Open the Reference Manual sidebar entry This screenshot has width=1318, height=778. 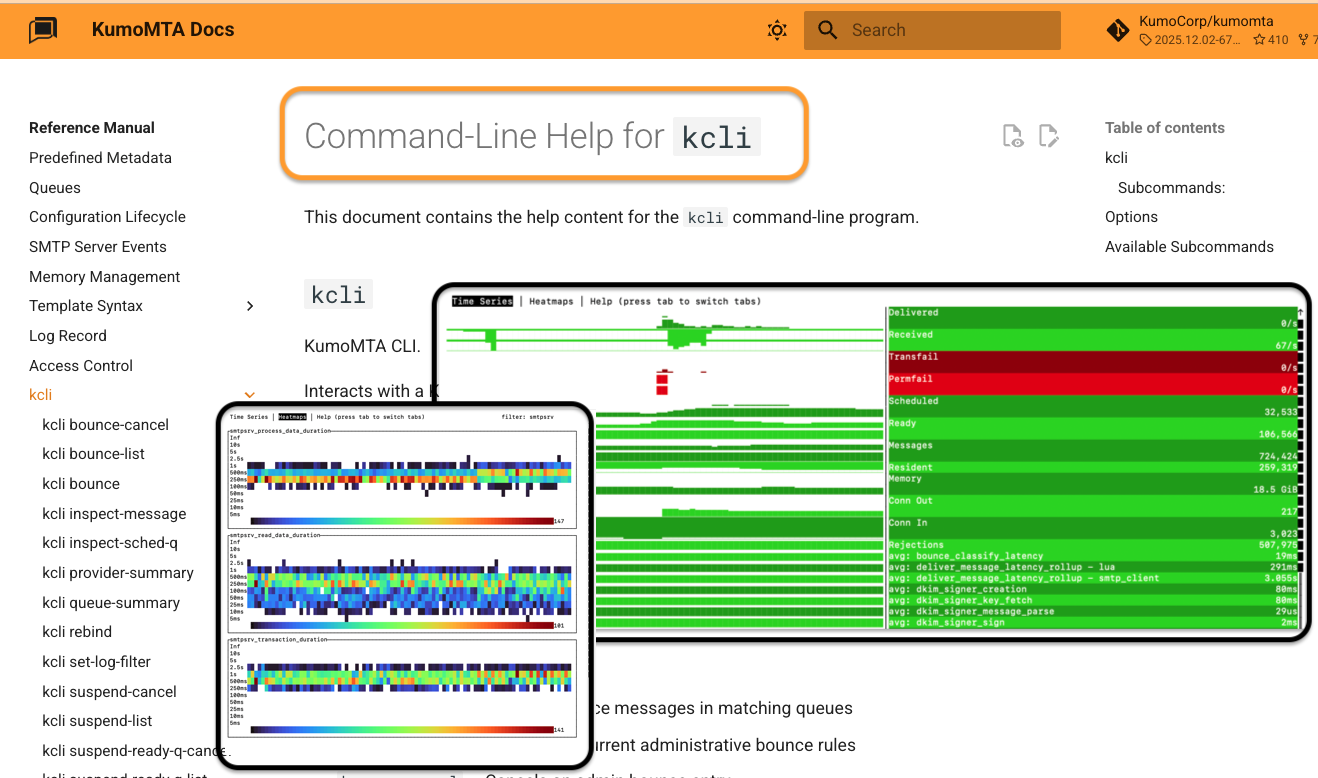(x=91, y=127)
